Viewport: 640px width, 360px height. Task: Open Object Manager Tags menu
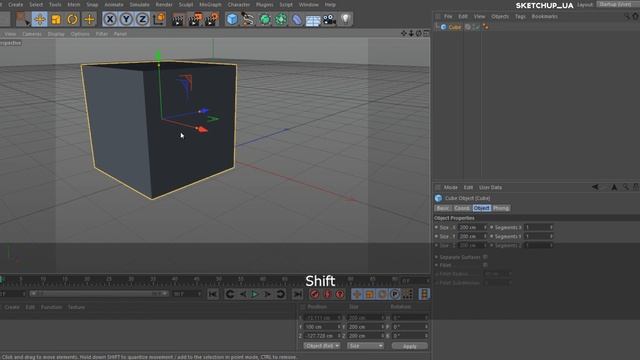coord(520,16)
